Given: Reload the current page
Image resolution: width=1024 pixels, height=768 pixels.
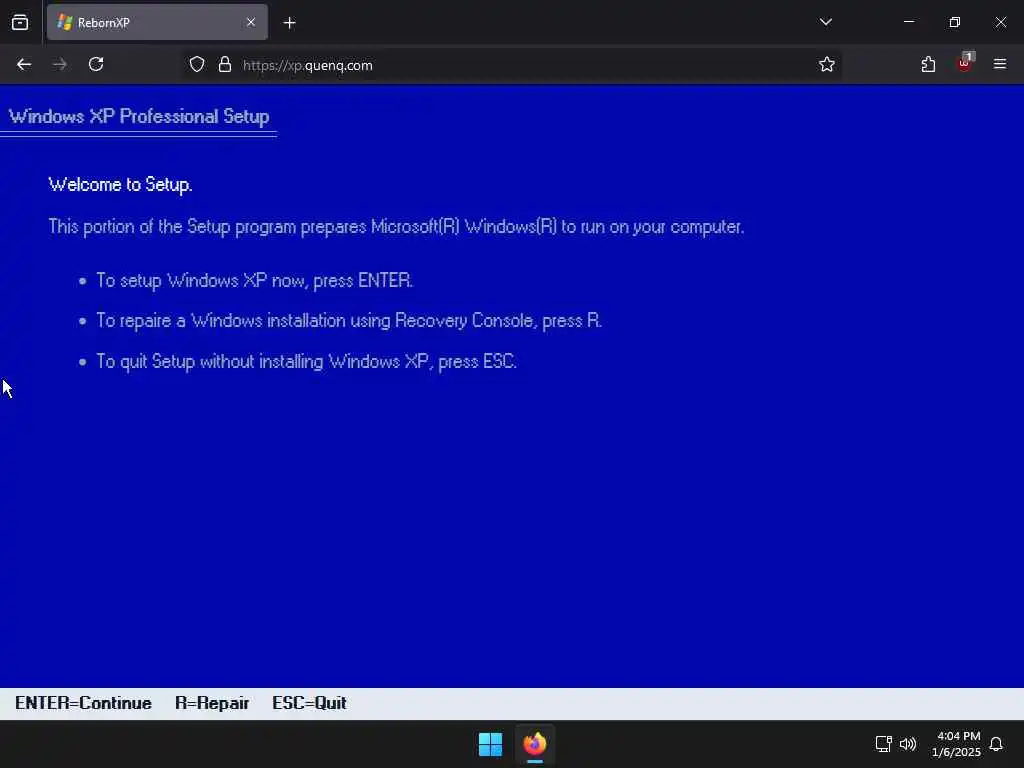Looking at the screenshot, I should [96, 64].
